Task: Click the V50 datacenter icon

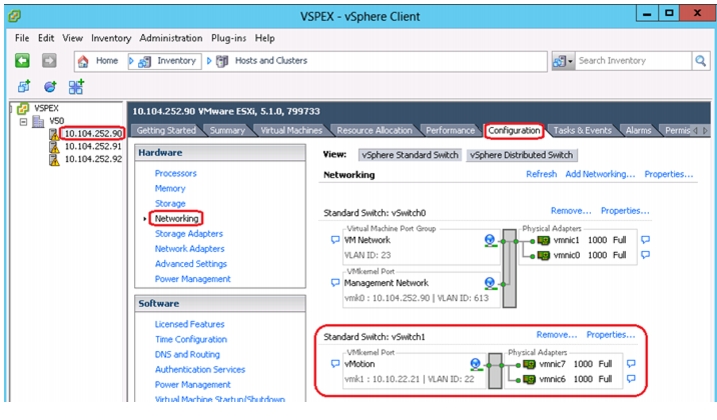Action: coord(38,121)
